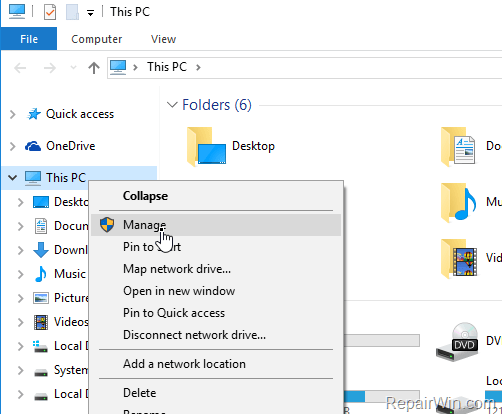The height and width of the screenshot is (414, 502).
Task: Collapse the Folders (6) group
Action: (172, 105)
